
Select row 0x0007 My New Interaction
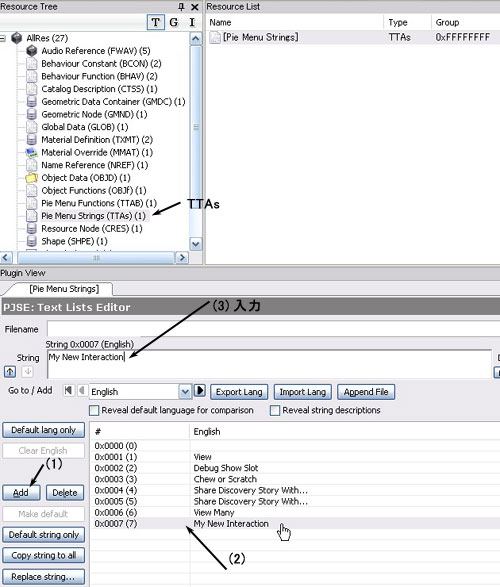[296, 524]
